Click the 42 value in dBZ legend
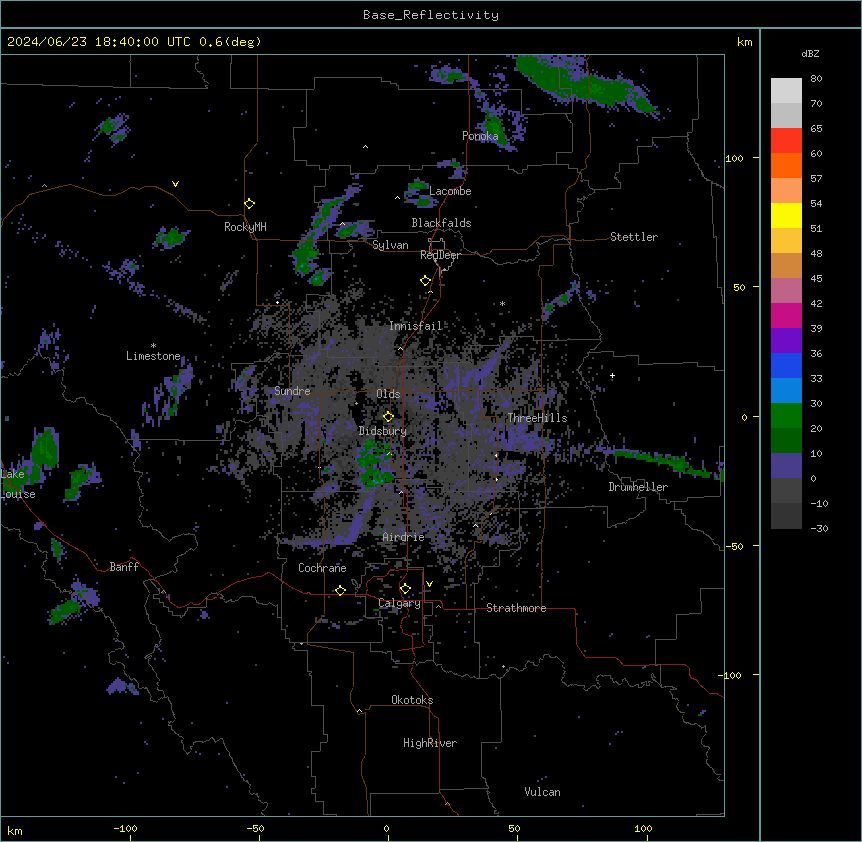This screenshot has height=842, width=862. [x=816, y=303]
